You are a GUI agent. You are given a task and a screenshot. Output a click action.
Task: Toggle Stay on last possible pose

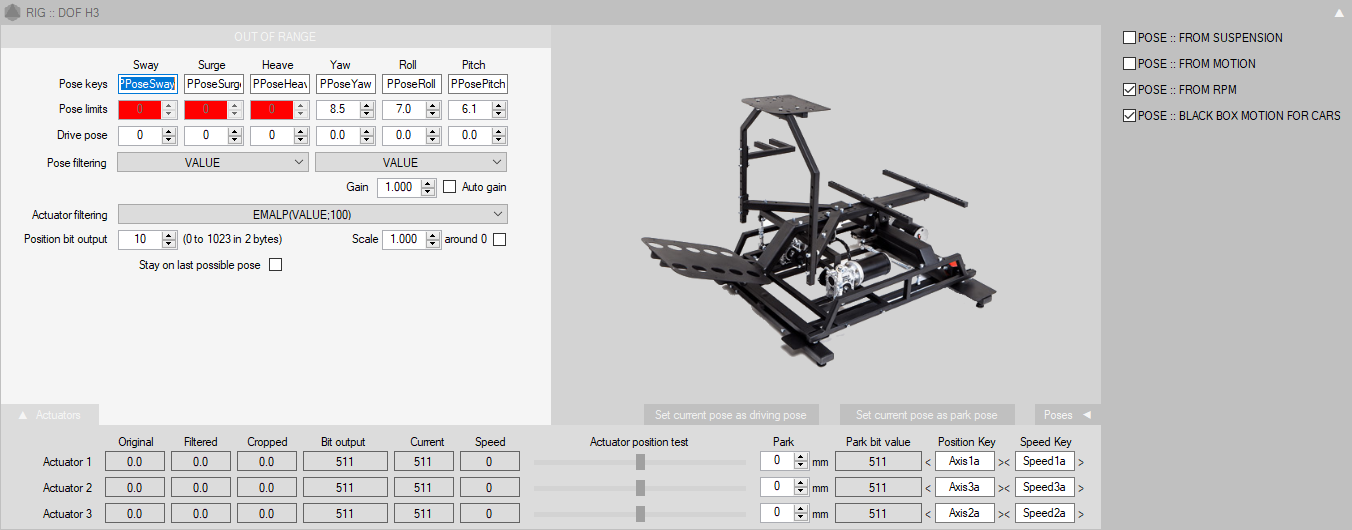[276, 265]
